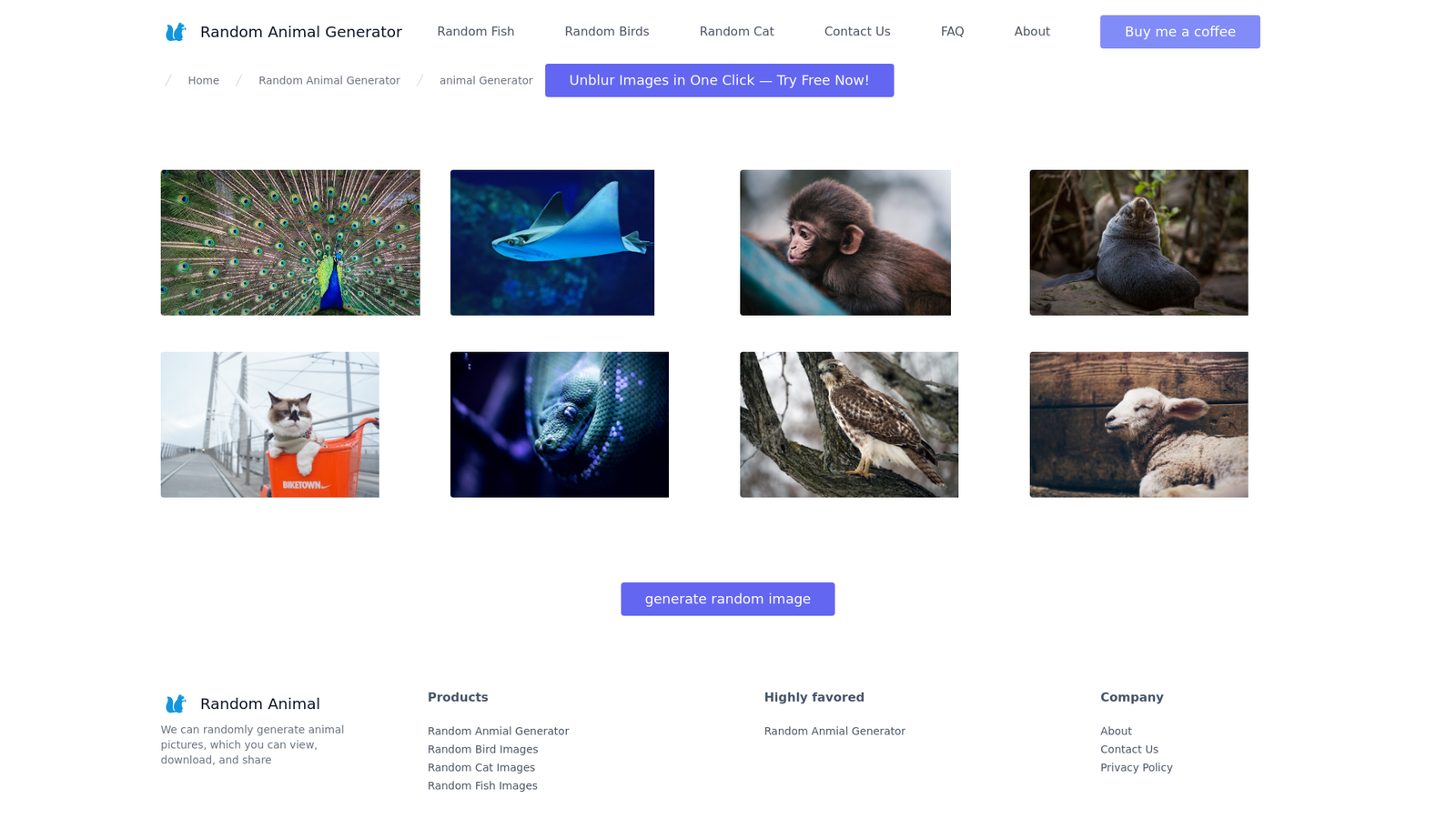The image size is (1456, 819).
Task: Open the stingray image thumbnail
Action: coord(552,243)
